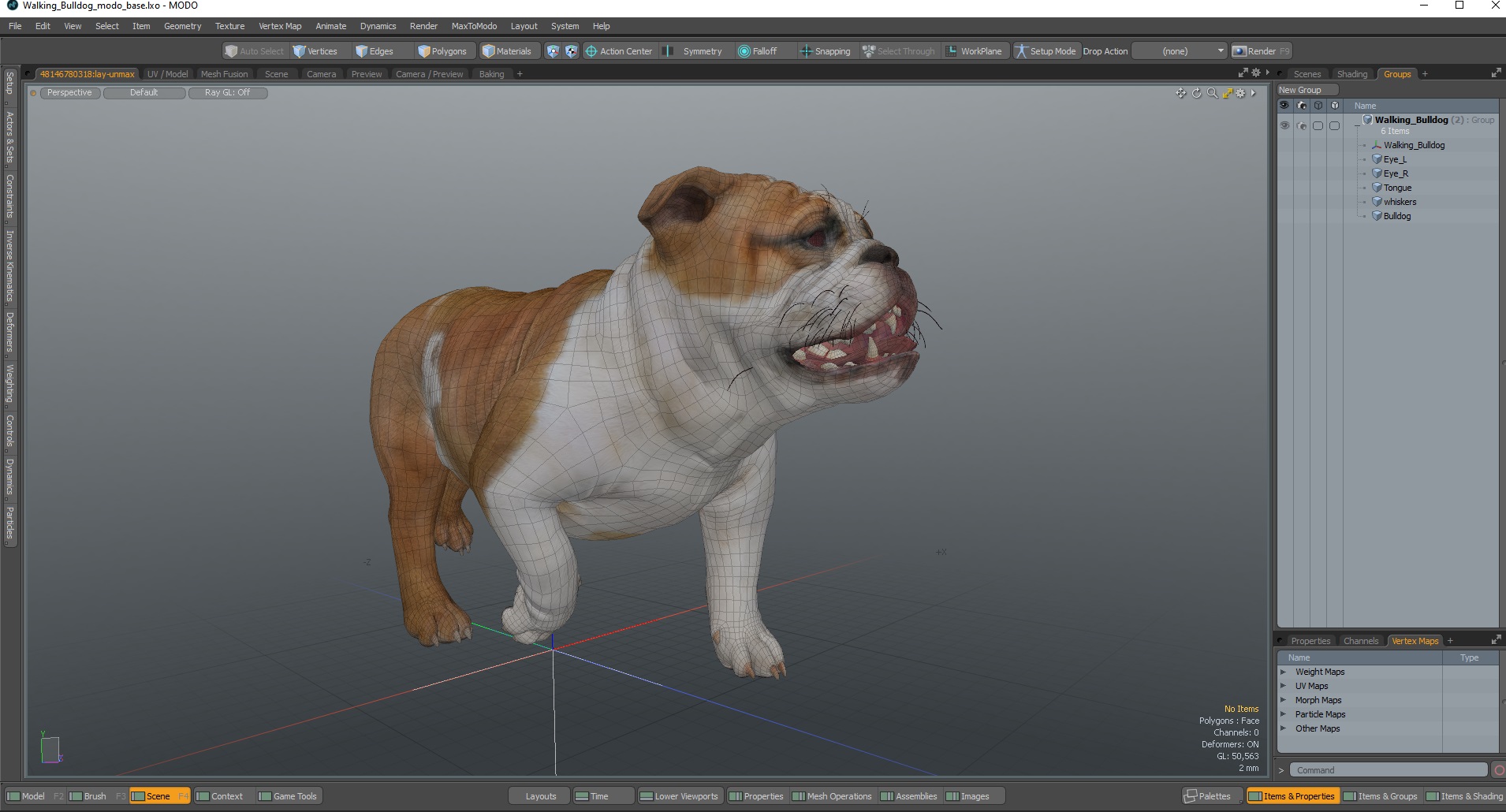Open the WorkPlane menu

[x=975, y=51]
